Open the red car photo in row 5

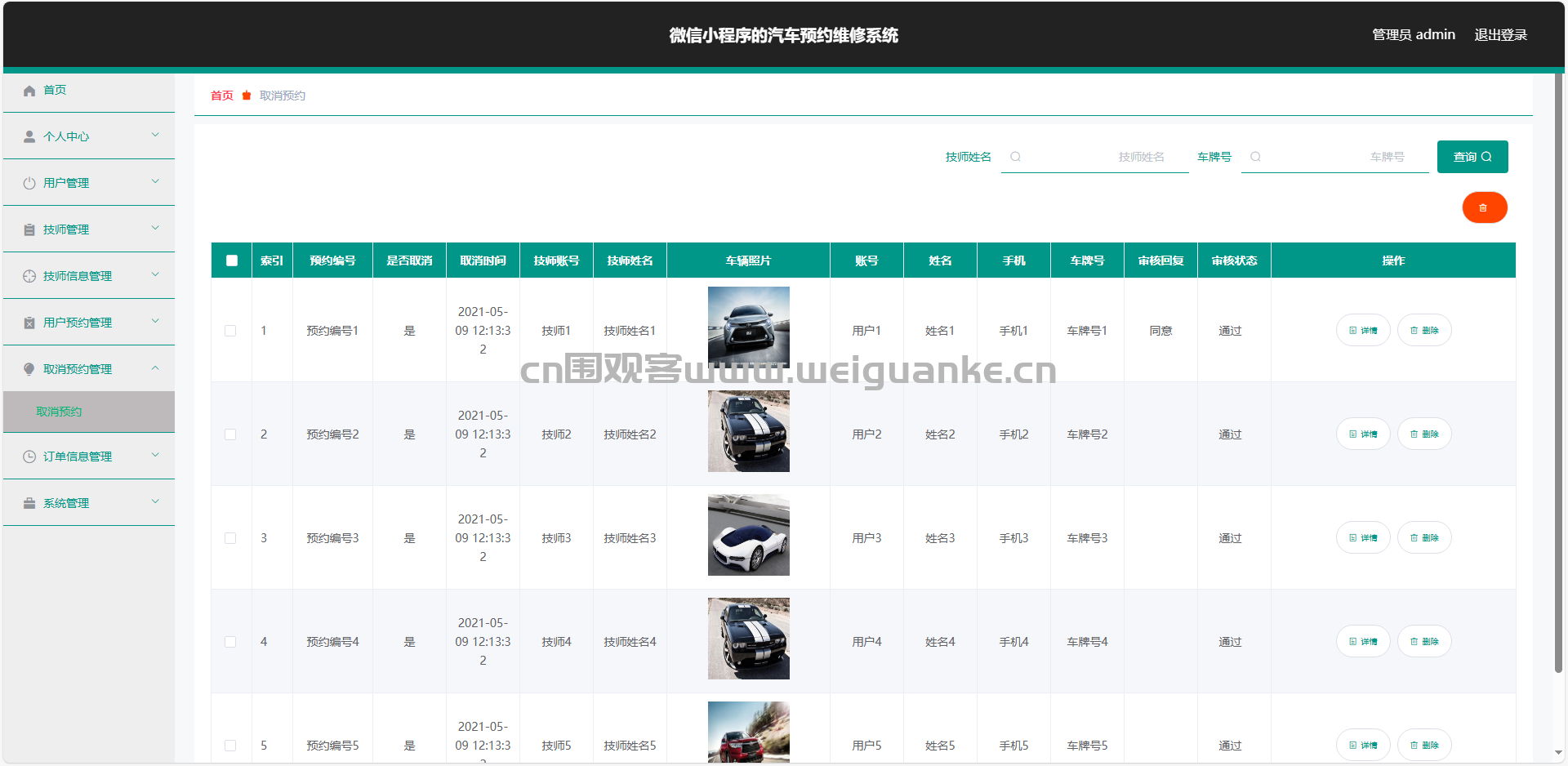pos(749,733)
